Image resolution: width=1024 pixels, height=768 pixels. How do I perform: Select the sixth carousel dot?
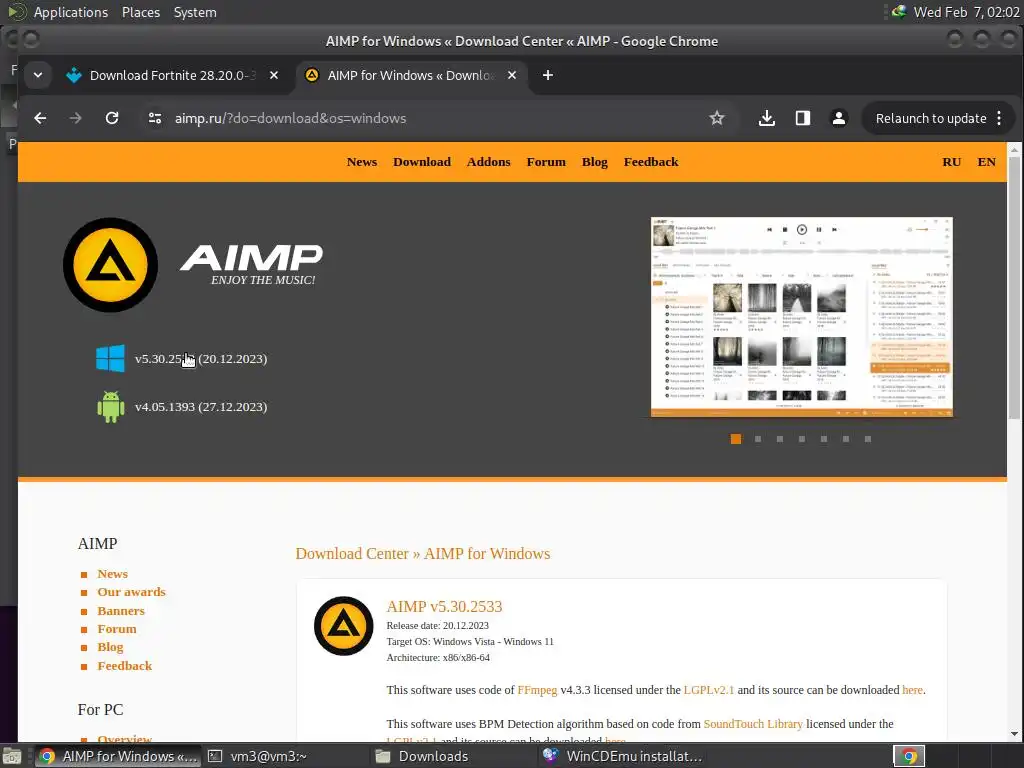[x=846, y=439]
